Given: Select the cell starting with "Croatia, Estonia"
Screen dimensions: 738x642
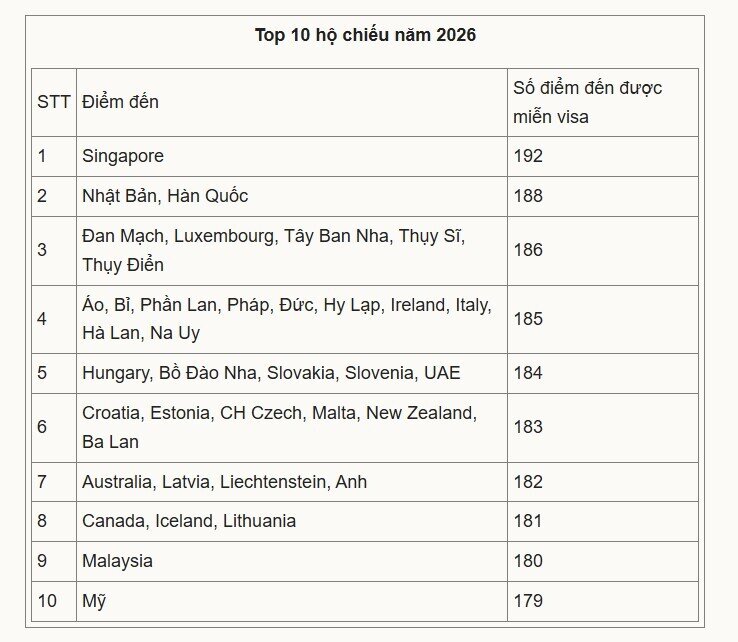Looking at the screenshot, I should click(279, 427).
